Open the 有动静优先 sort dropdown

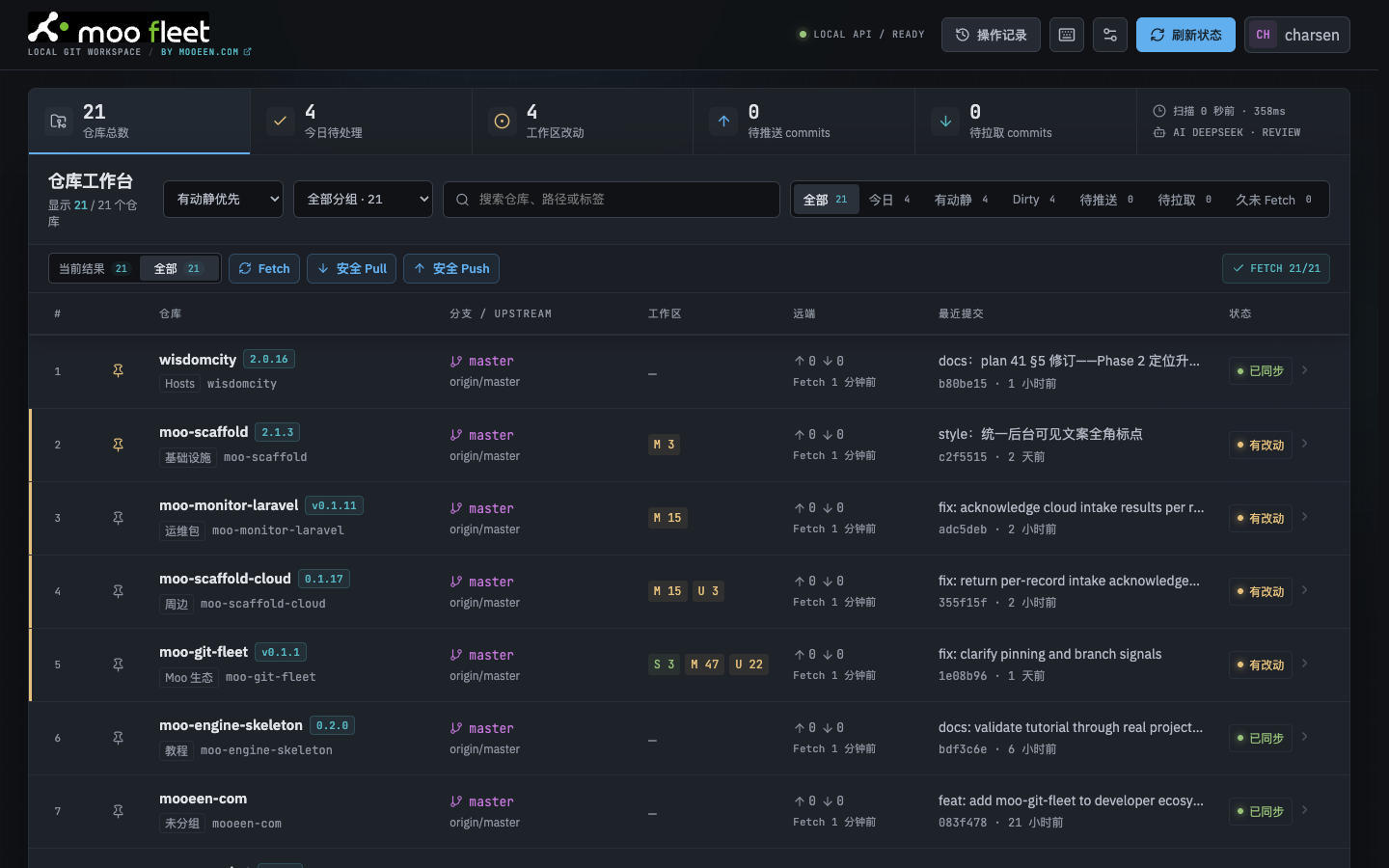(x=223, y=200)
